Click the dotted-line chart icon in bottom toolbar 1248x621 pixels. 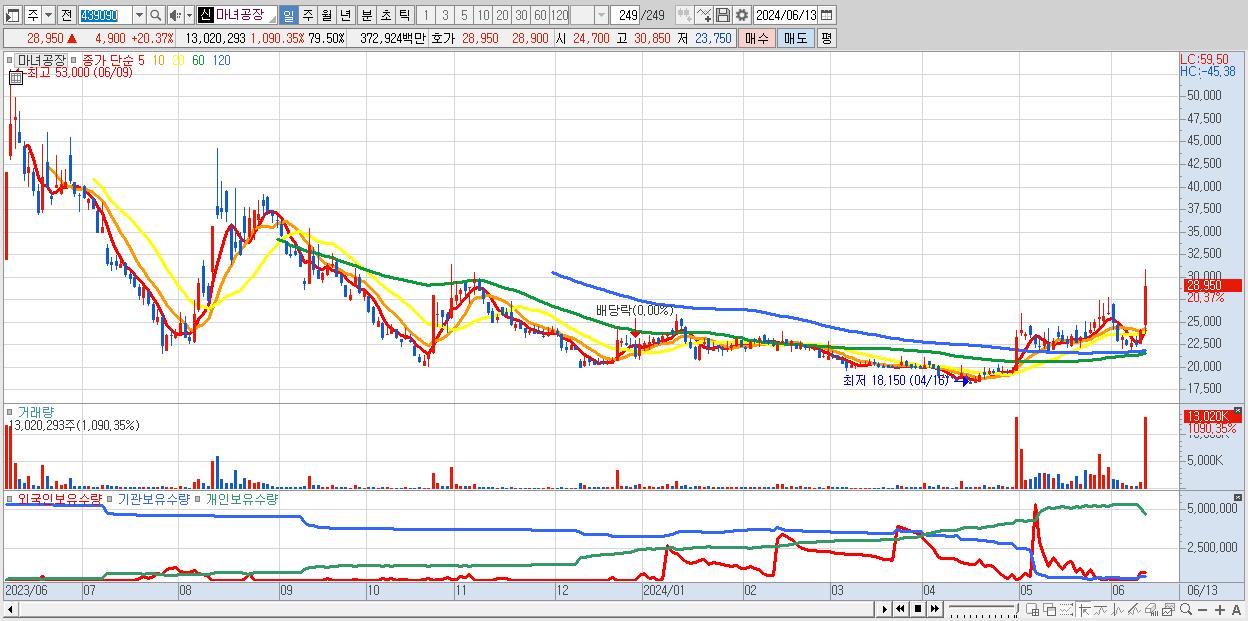point(1066,609)
